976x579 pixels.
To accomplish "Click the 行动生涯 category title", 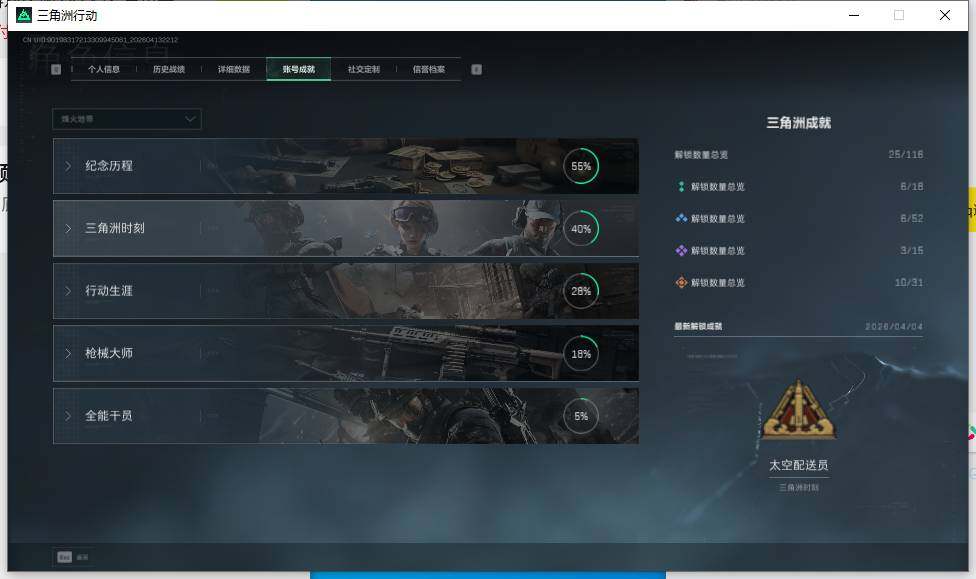I will [x=109, y=290].
